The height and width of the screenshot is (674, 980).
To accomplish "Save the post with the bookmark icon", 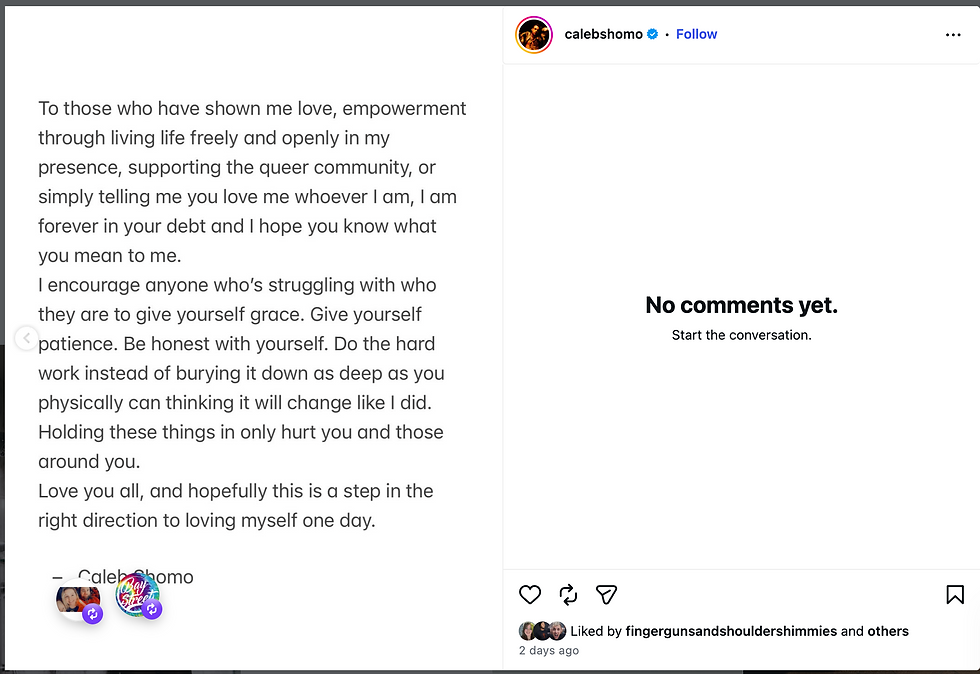I will tap(954, 594).
